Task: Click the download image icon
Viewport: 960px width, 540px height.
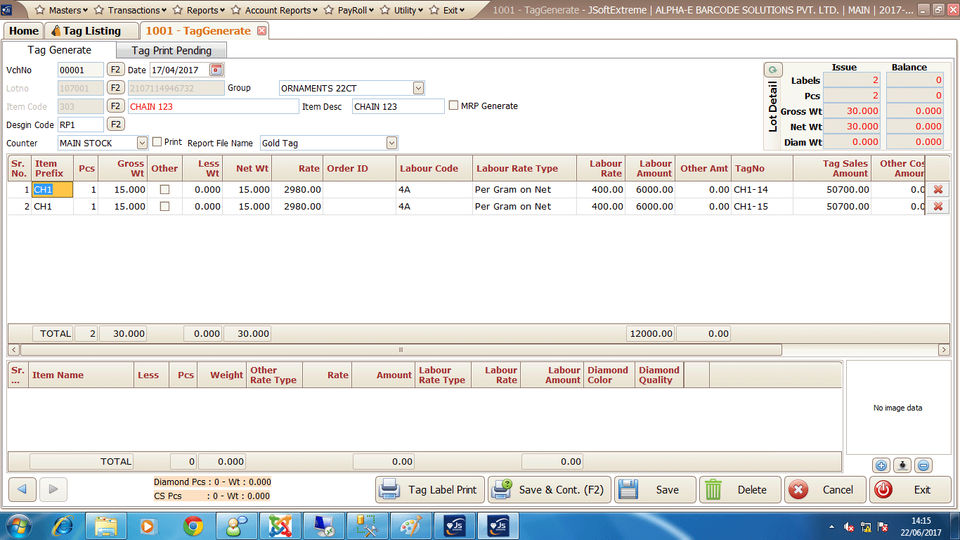Action: pos(902,466)
